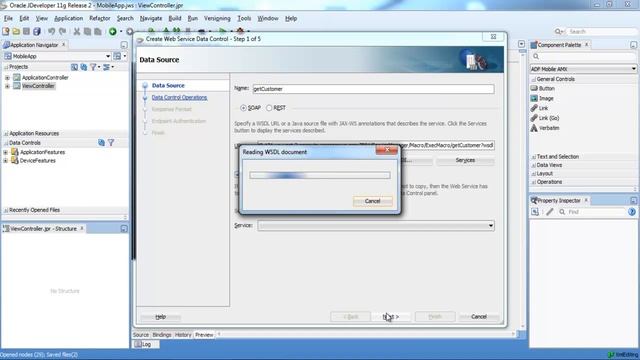The height and width of the screenshot is (360, 640).
Task: Click Property Inspector help question icon
Action: click(x=632, y=212)
